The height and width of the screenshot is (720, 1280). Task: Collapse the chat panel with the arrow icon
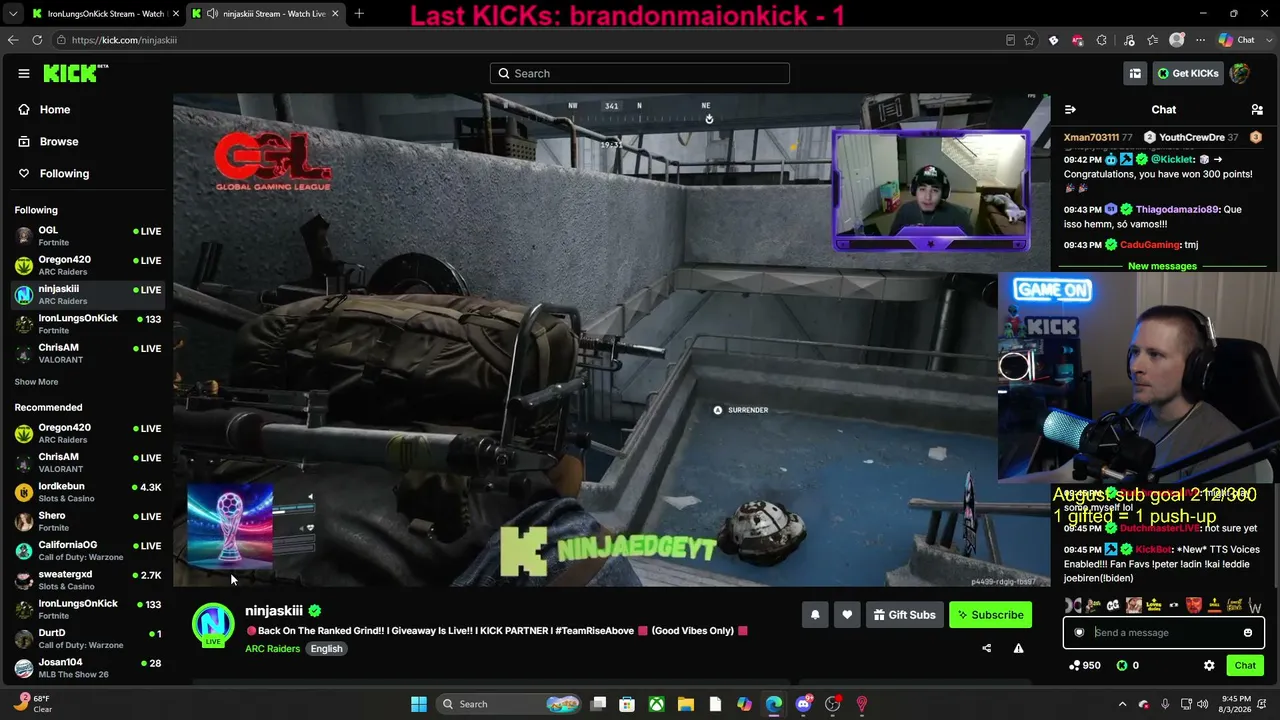1070,109
